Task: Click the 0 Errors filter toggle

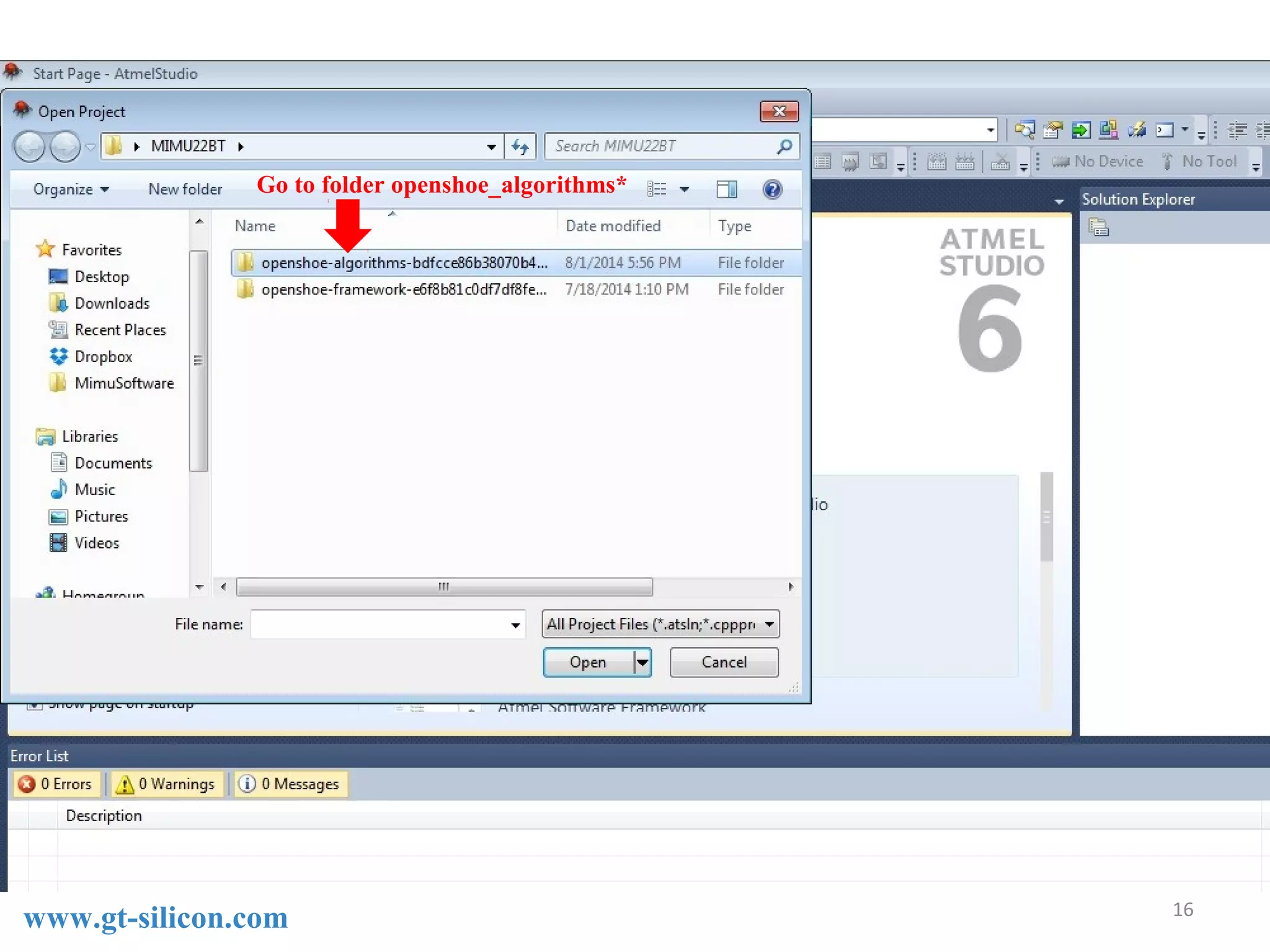Action: (x=56, y=784)
